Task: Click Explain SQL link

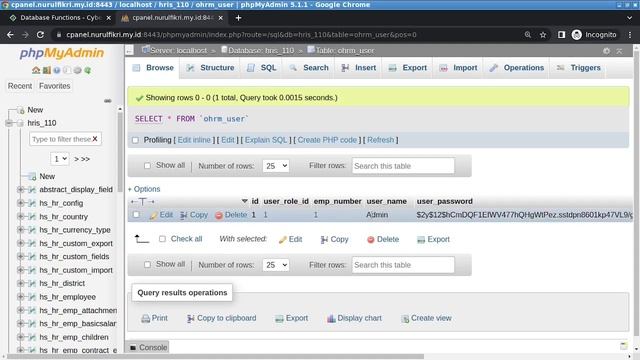Action: click(x=266, y=140)
